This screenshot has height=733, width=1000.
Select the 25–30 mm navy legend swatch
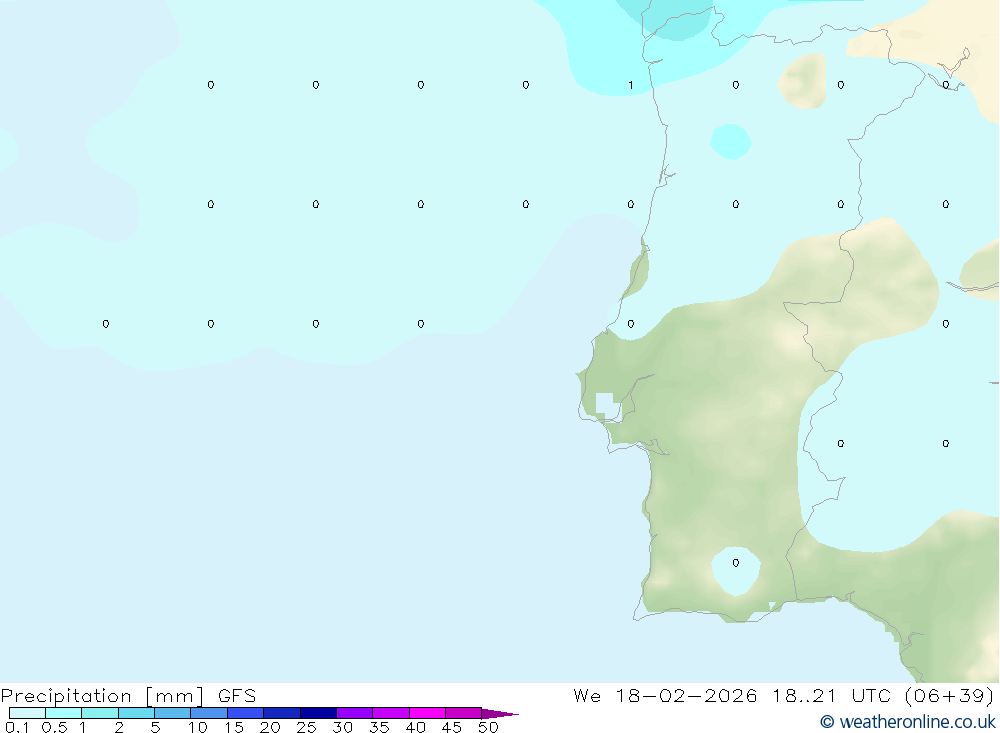click(318, 713)
